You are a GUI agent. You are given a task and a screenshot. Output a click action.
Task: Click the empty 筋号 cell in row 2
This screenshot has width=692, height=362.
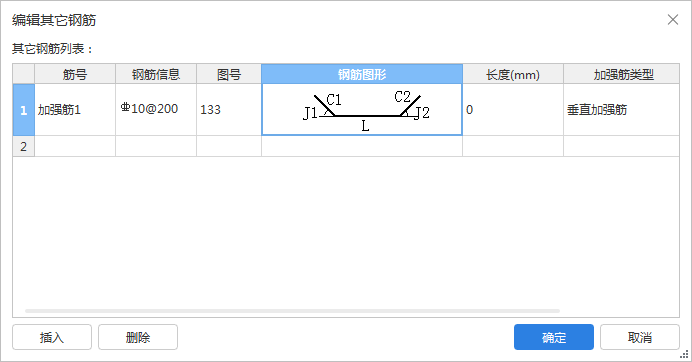click(75, 146)
